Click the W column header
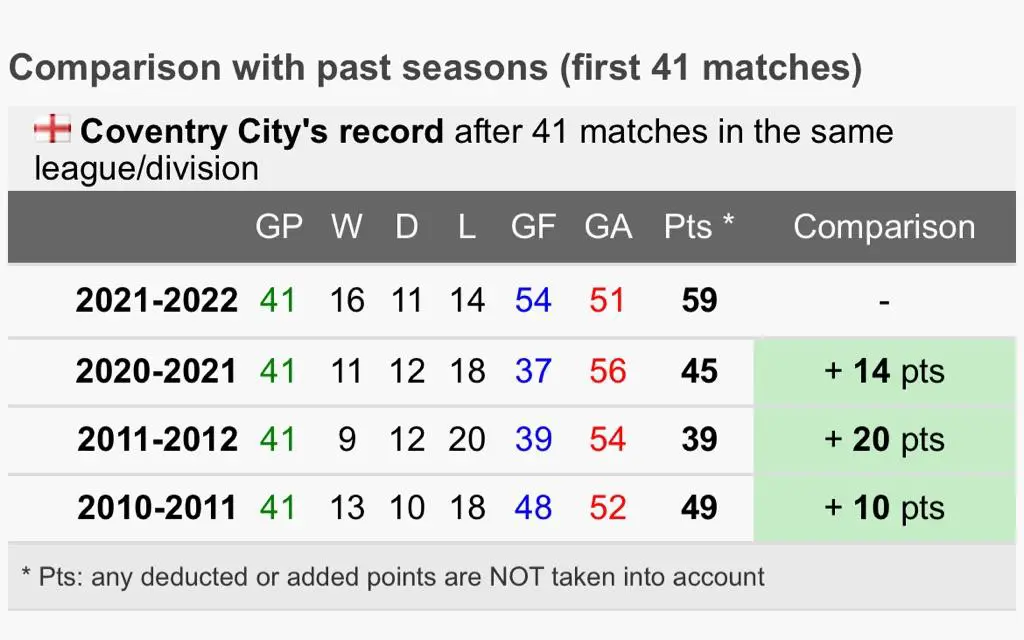1024x640 pixels. (x=347, y=227)
